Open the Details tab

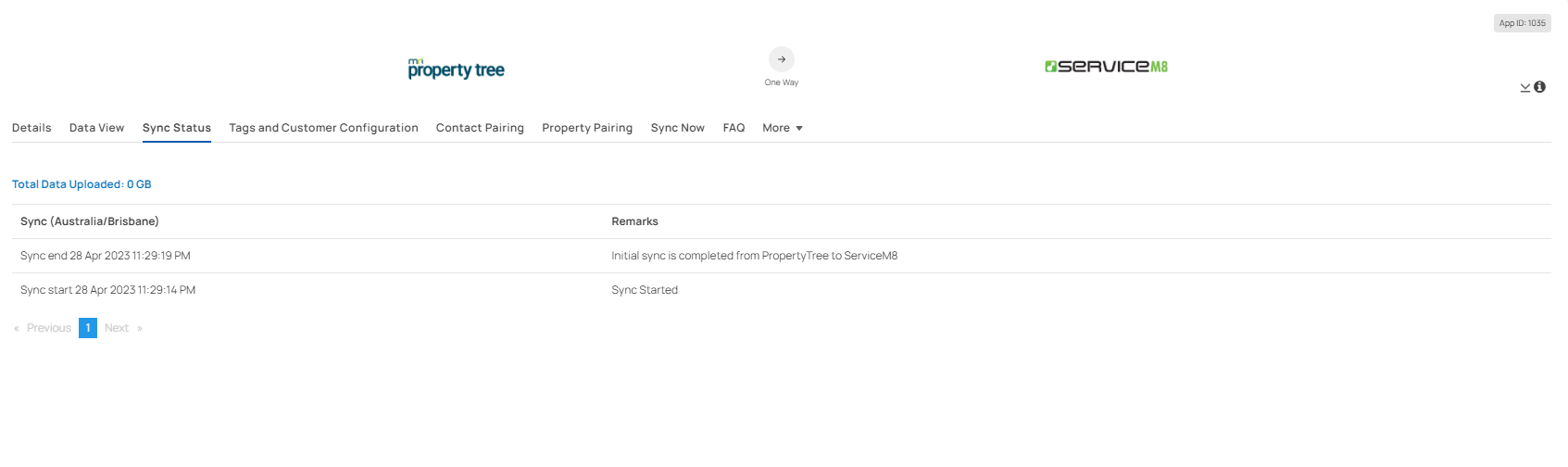tap(31, 128)
